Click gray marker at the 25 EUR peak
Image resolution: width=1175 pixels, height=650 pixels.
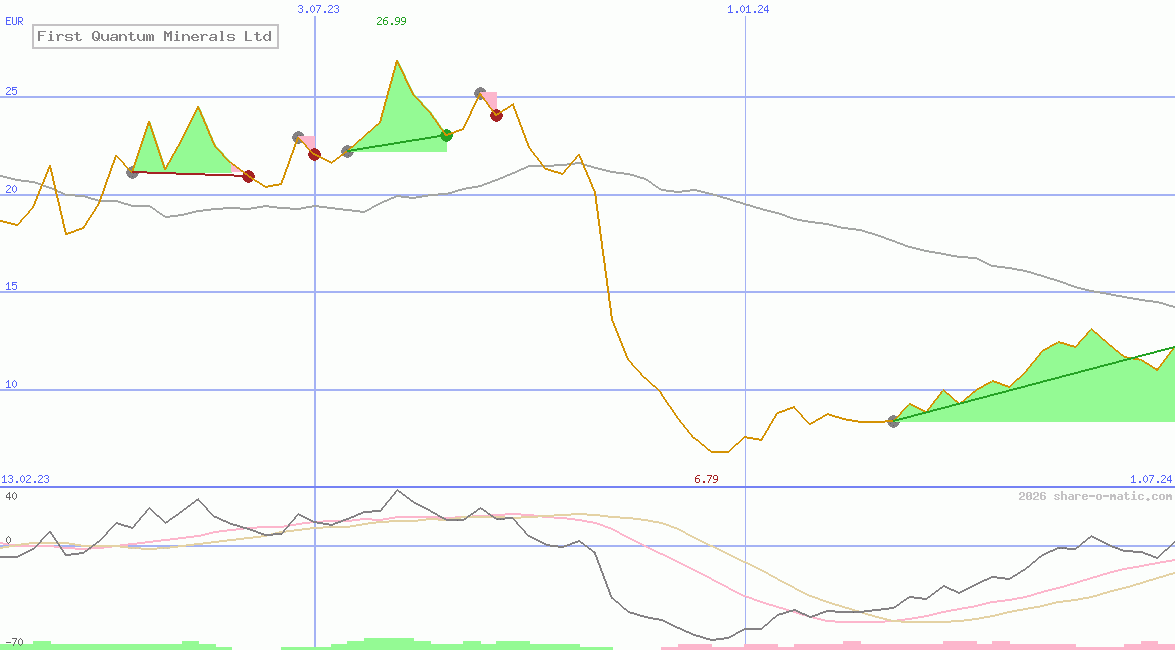tap(480, 93)
